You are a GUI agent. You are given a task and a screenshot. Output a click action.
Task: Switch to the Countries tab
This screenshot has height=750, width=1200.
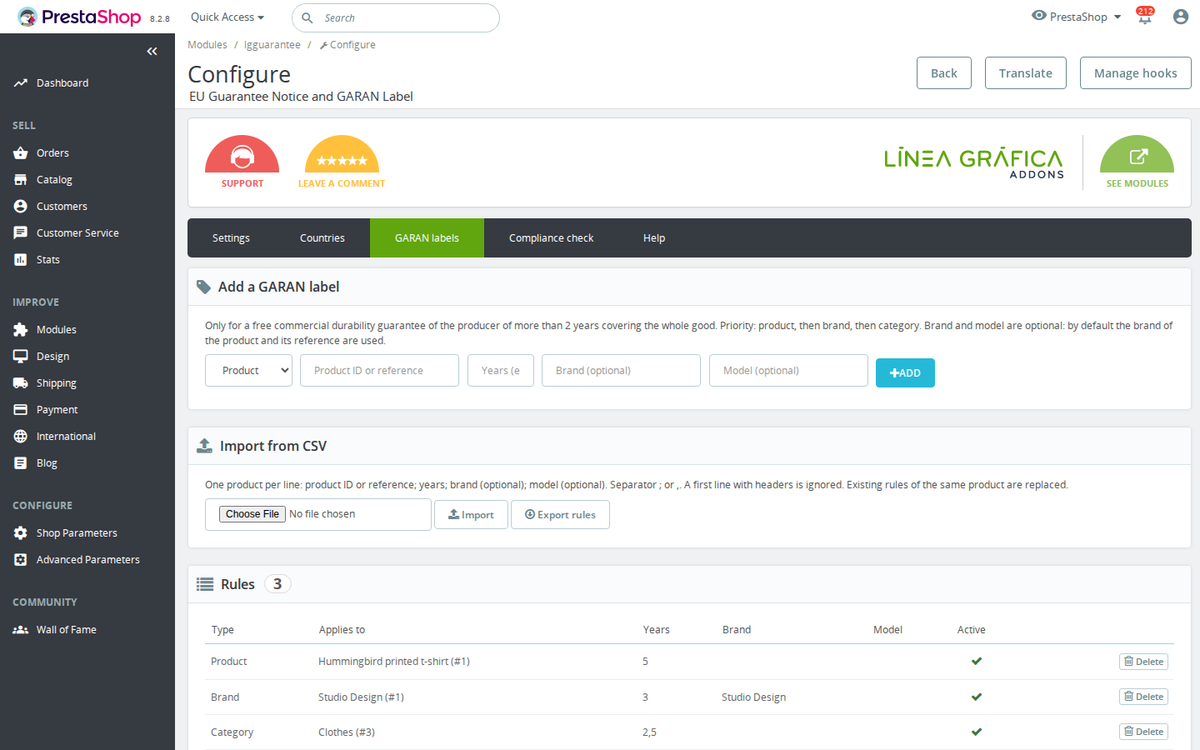[322, 238]
